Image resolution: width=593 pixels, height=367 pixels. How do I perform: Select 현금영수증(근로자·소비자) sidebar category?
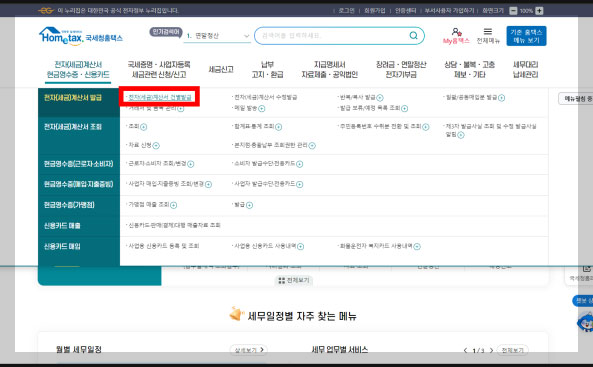(x=79, y=164)
